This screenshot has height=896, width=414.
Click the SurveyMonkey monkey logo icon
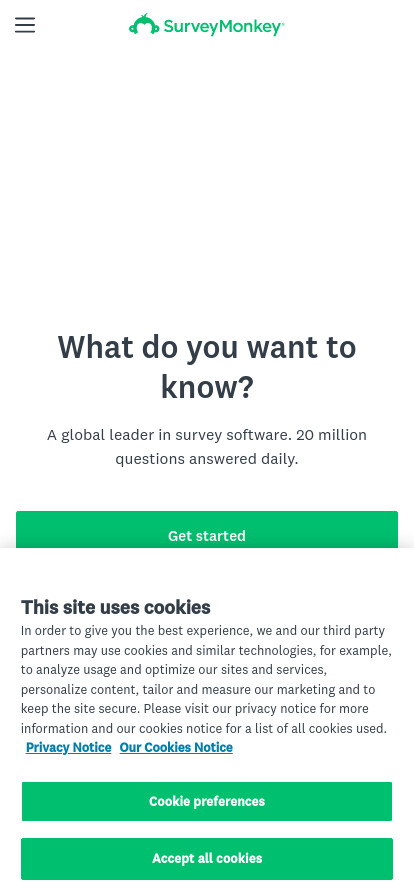click(x=144, y=25)
